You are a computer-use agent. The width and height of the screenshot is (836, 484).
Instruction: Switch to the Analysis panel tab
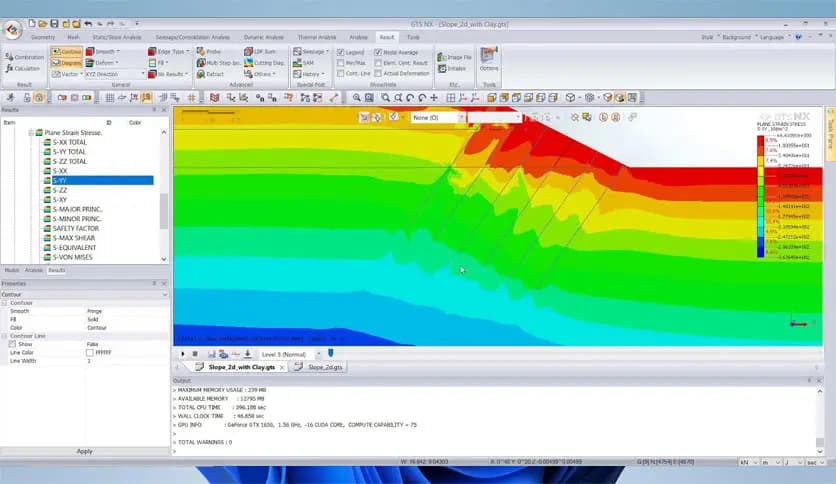[x=34, y=270]
